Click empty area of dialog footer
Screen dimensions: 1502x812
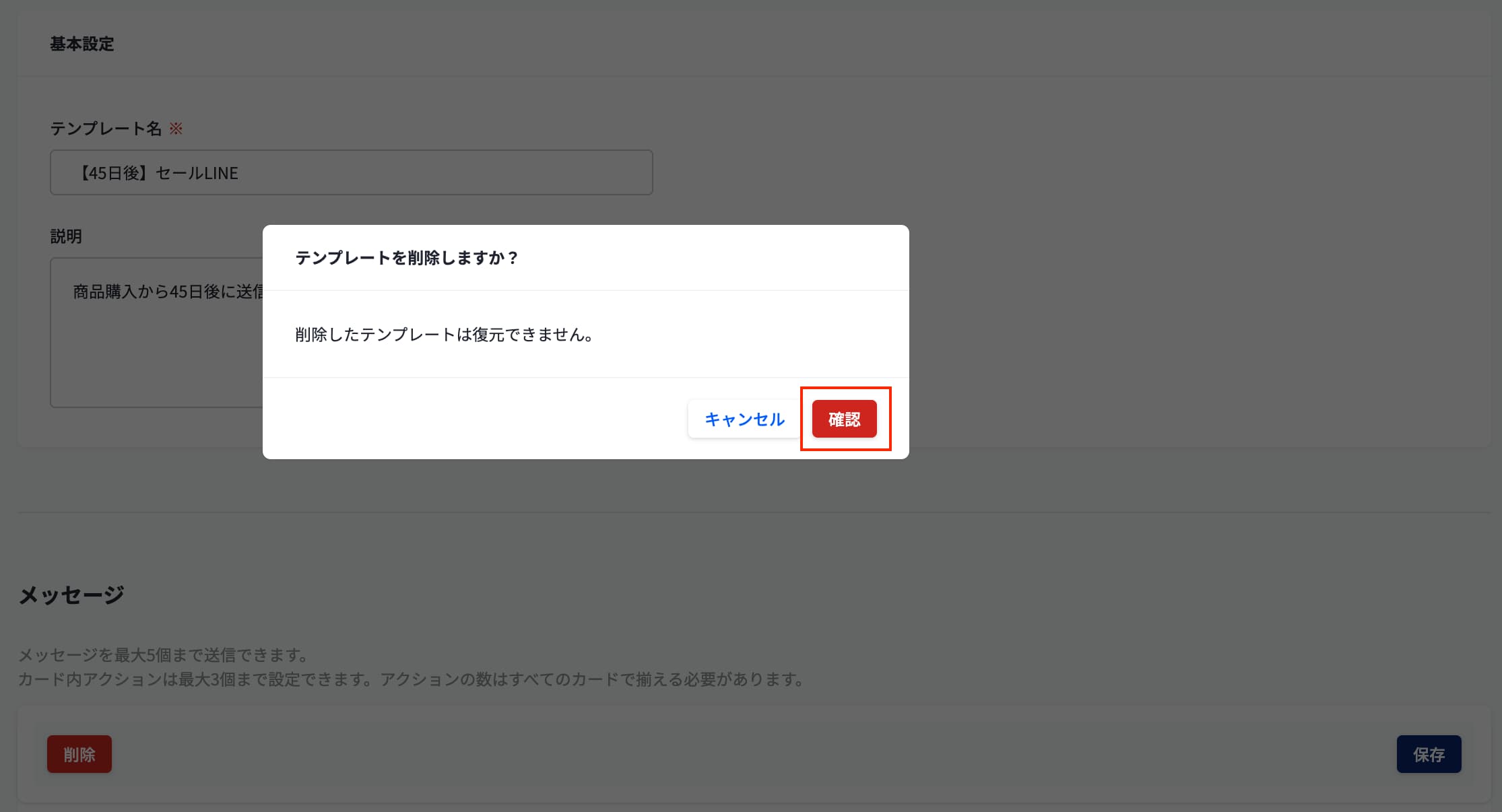click(471, 419)
